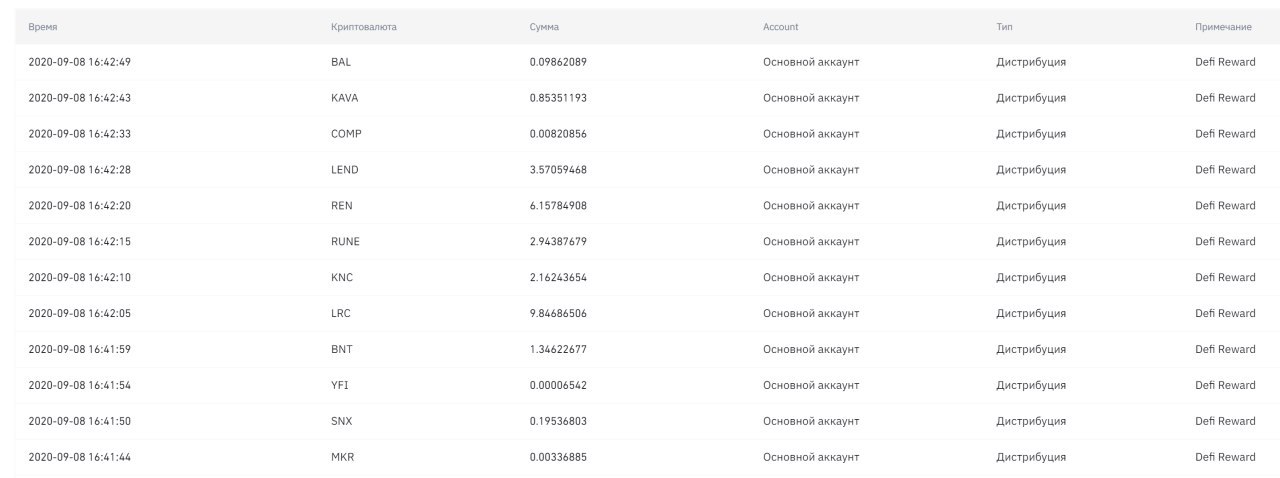Select the KNC amount 2.16243654

pos(558,278)
